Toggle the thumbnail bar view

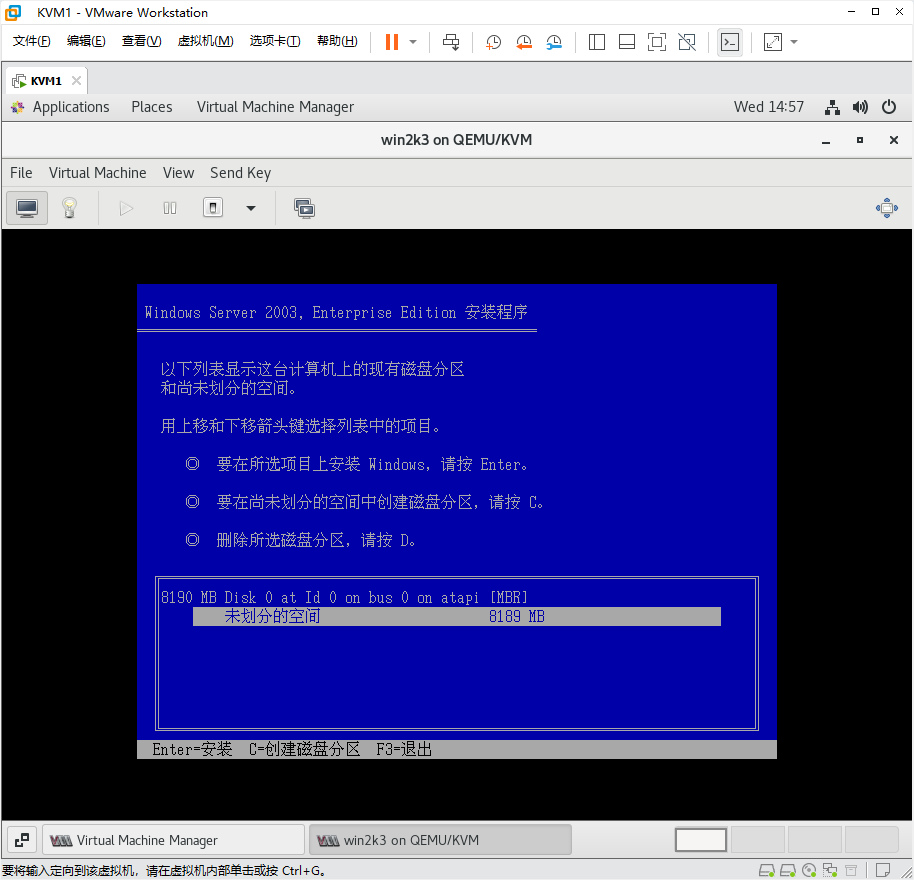(627, 42)
